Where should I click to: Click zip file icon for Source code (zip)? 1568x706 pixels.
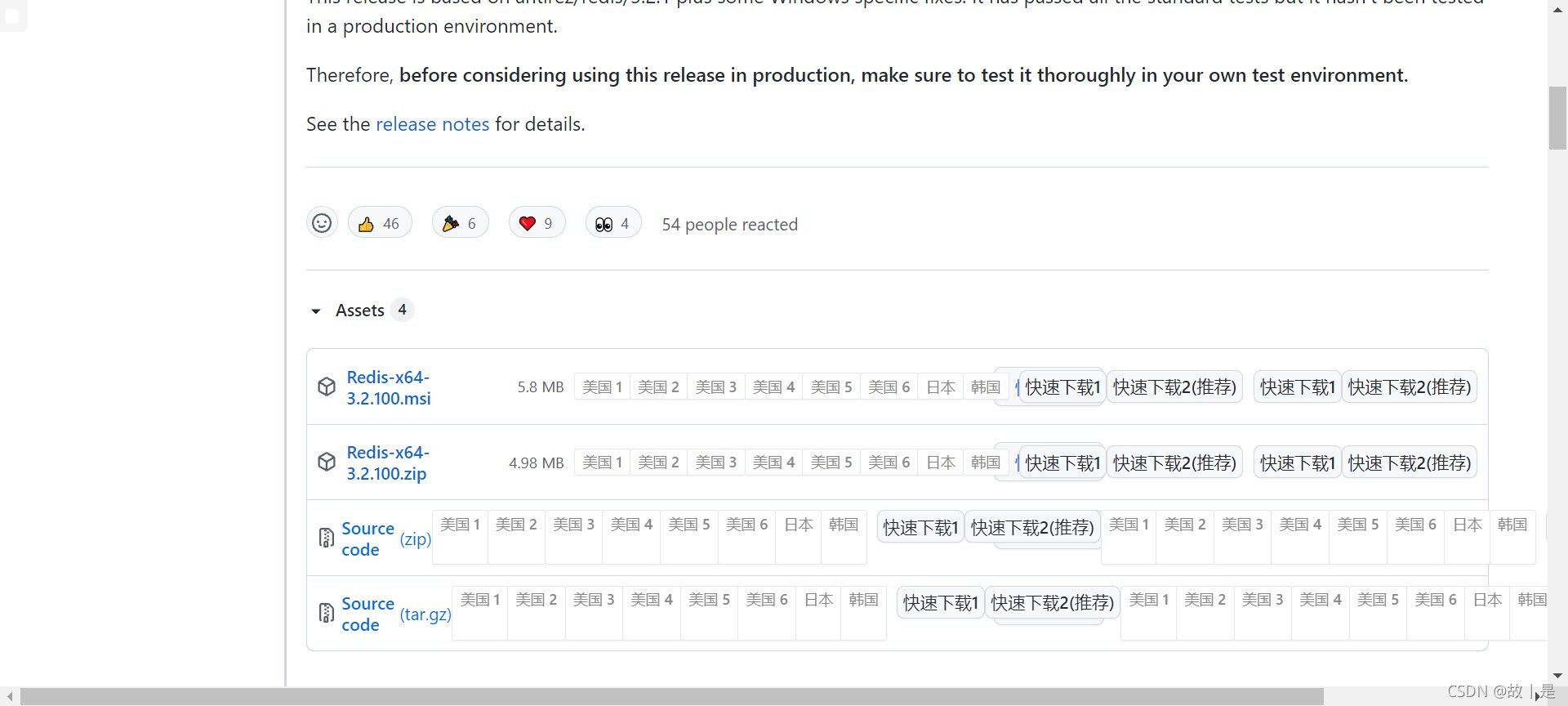(x=327, y=538)
